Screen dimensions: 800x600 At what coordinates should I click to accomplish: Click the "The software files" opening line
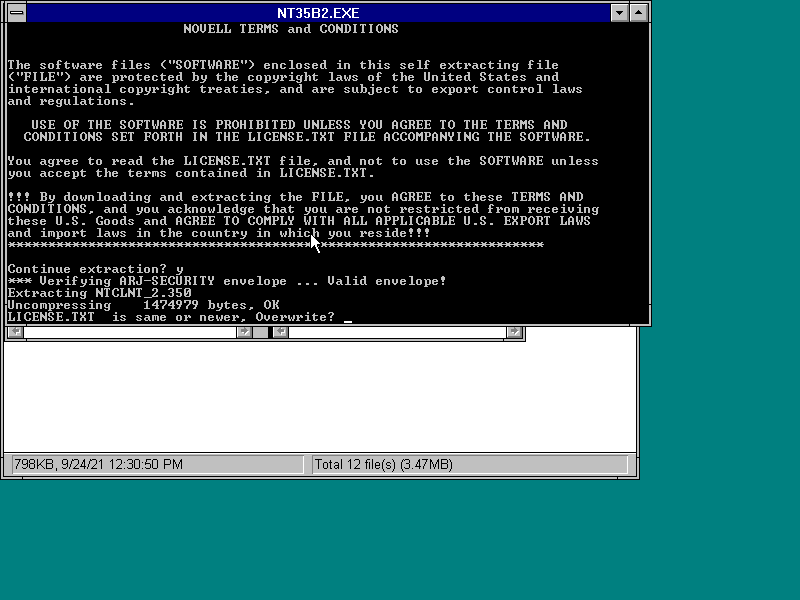(x=283, y=65)
